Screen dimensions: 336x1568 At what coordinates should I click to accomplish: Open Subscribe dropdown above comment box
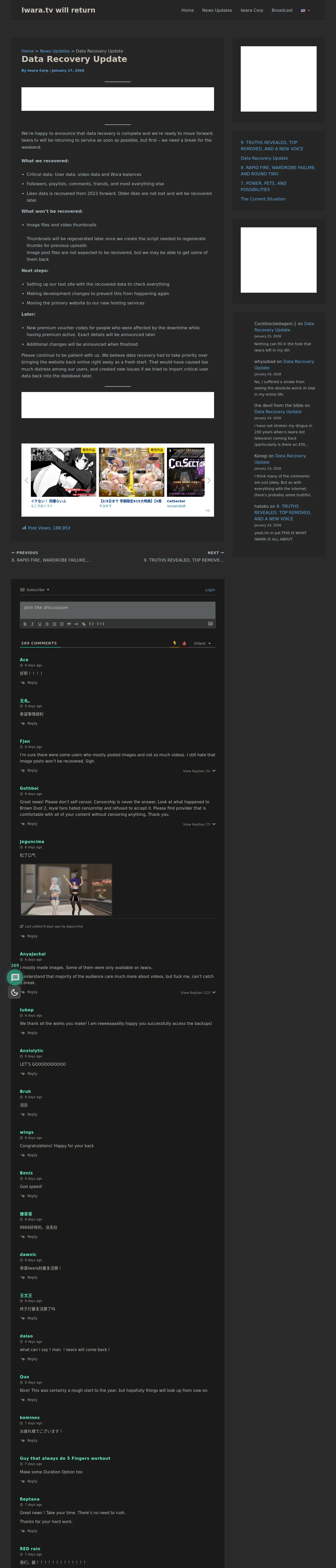[x=35, y=590]
